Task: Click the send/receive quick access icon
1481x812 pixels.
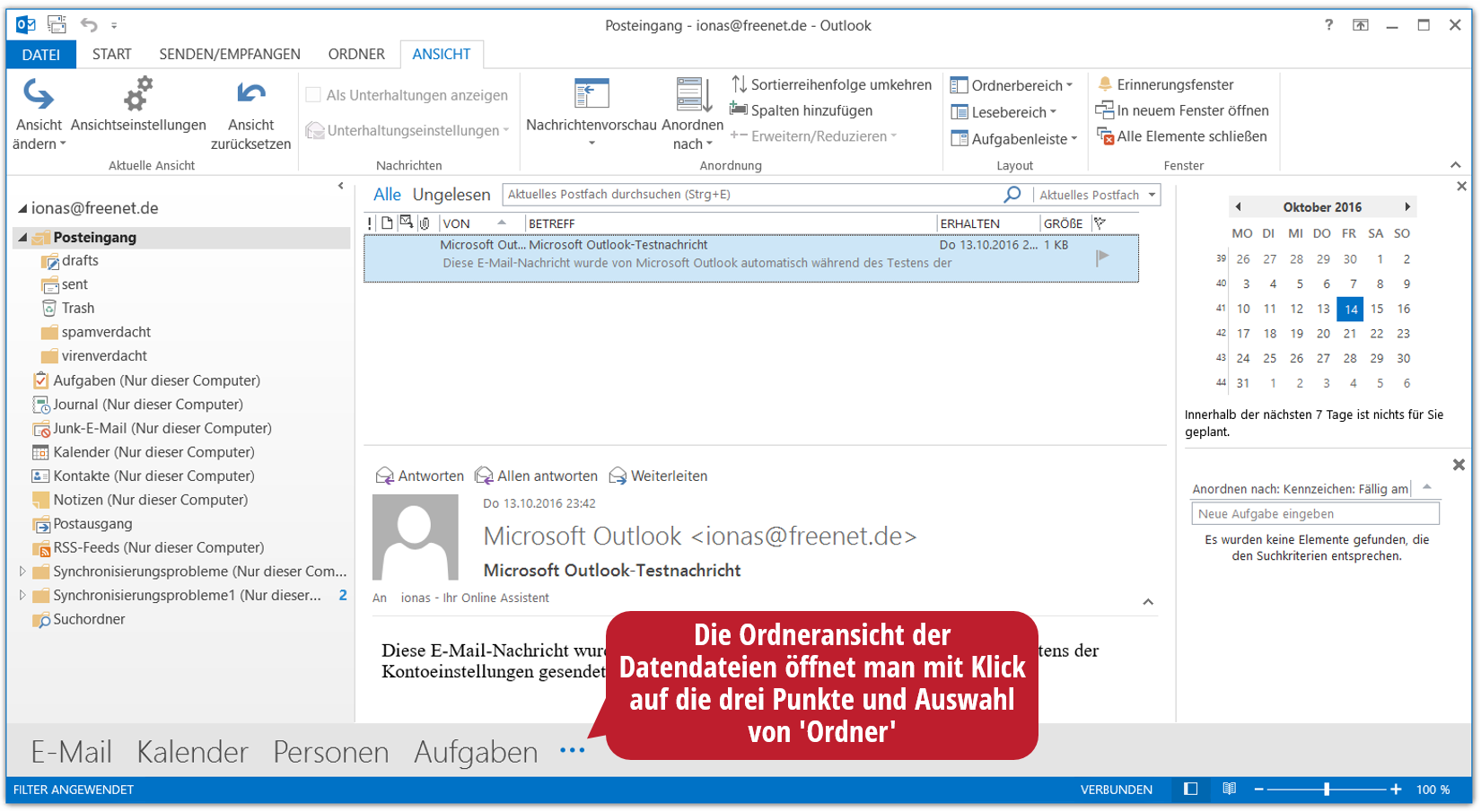Action: (57, 24)
